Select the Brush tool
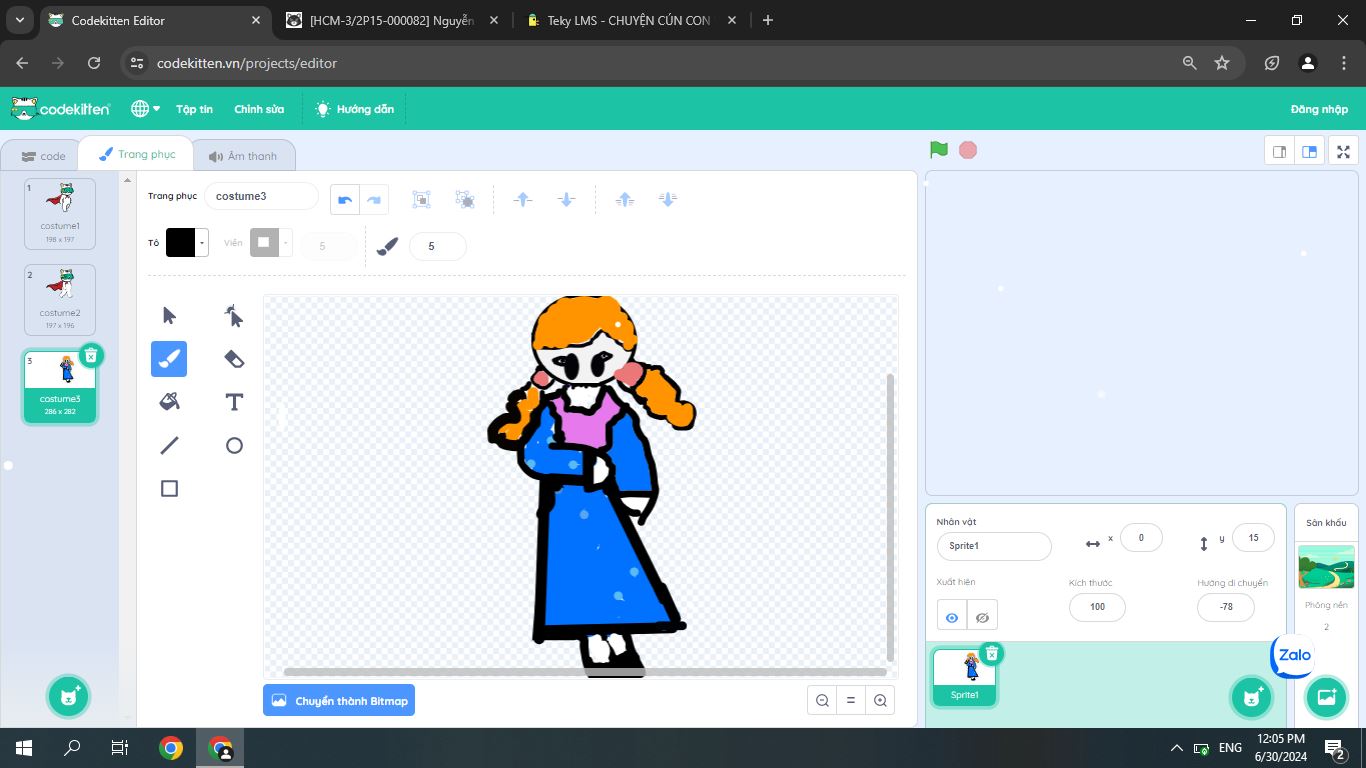The height and width of the screenshot is (768, 1366). [169, 359]
